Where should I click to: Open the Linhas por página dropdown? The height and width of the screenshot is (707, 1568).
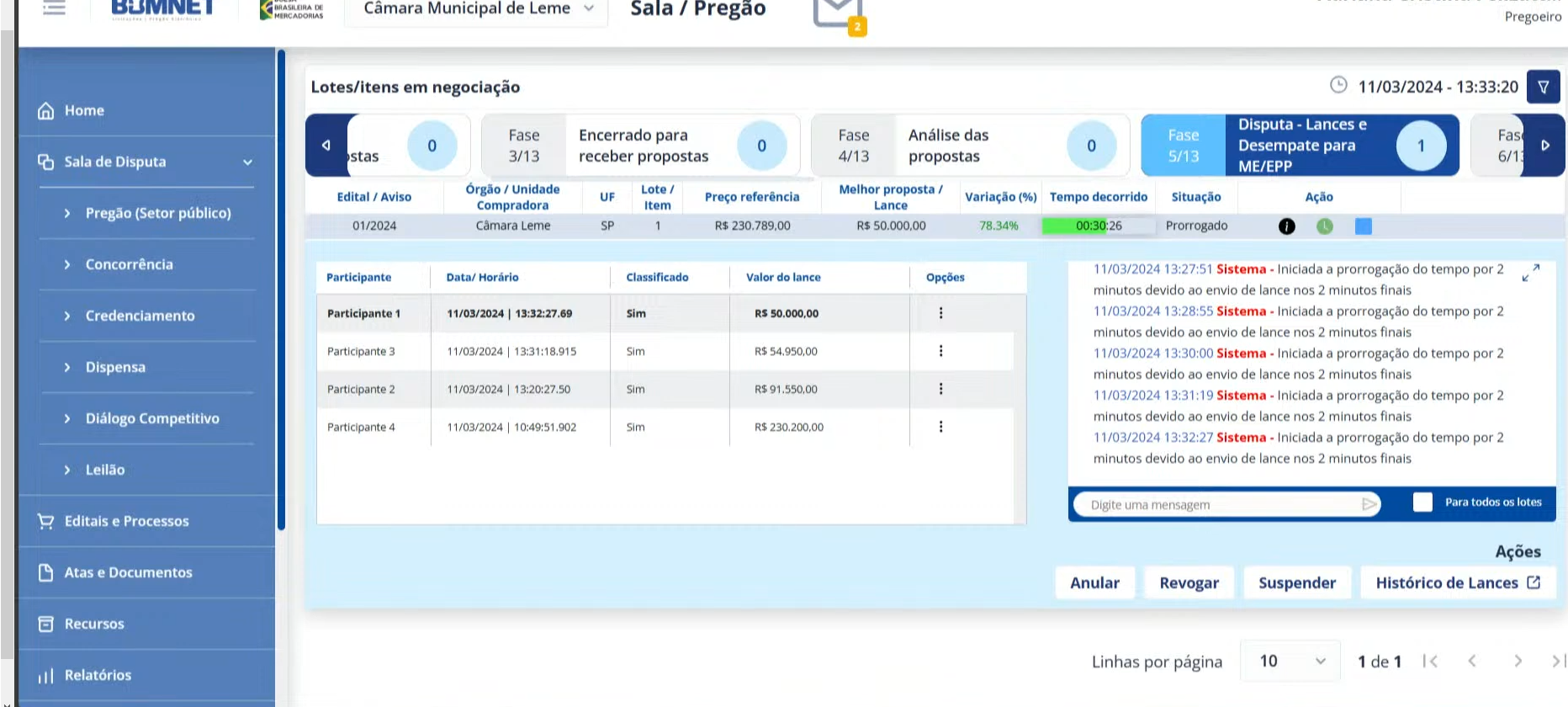click(x=1291, y=662)
